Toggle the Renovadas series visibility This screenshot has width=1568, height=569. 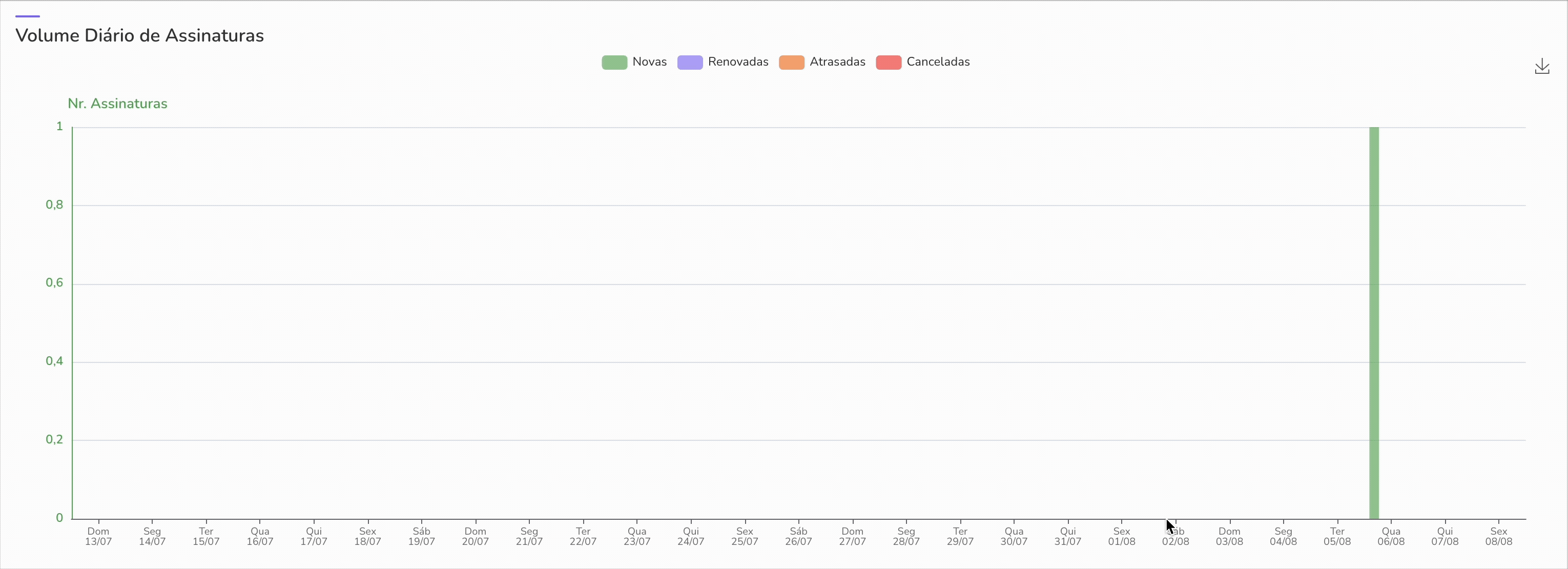tap(723, 62)
